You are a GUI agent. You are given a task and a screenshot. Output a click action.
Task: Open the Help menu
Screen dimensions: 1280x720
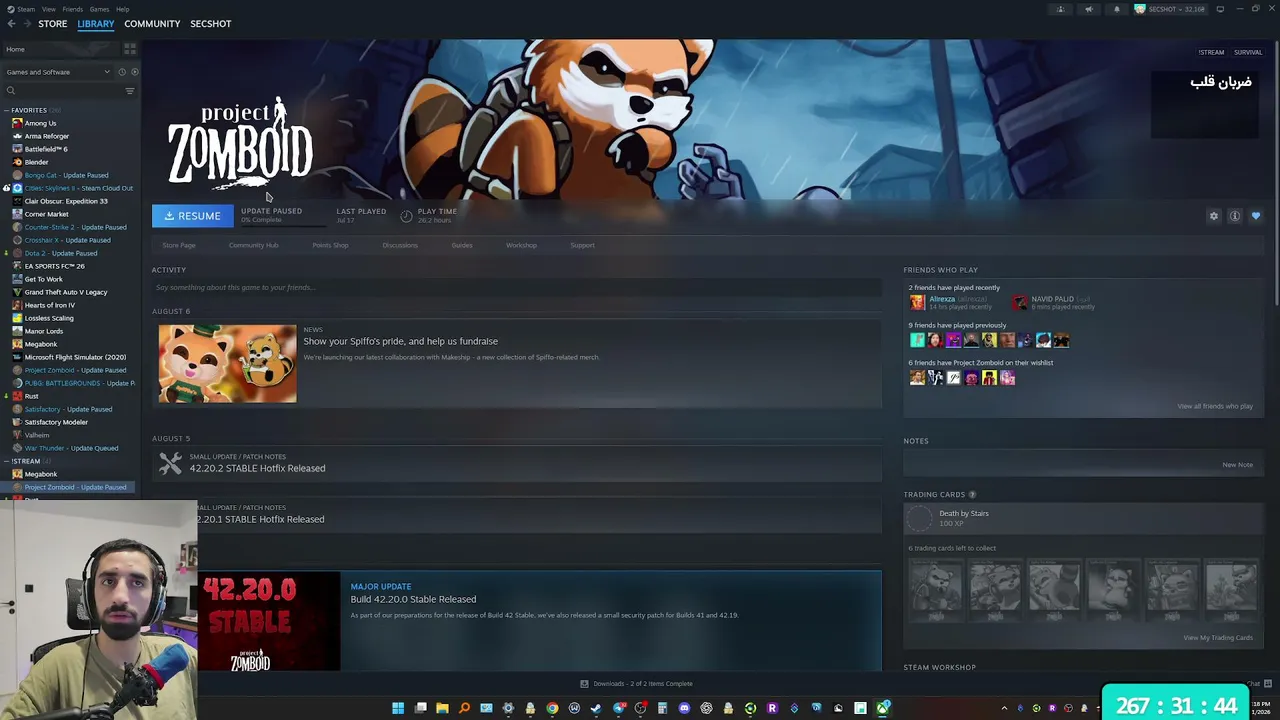coord(122,9)
